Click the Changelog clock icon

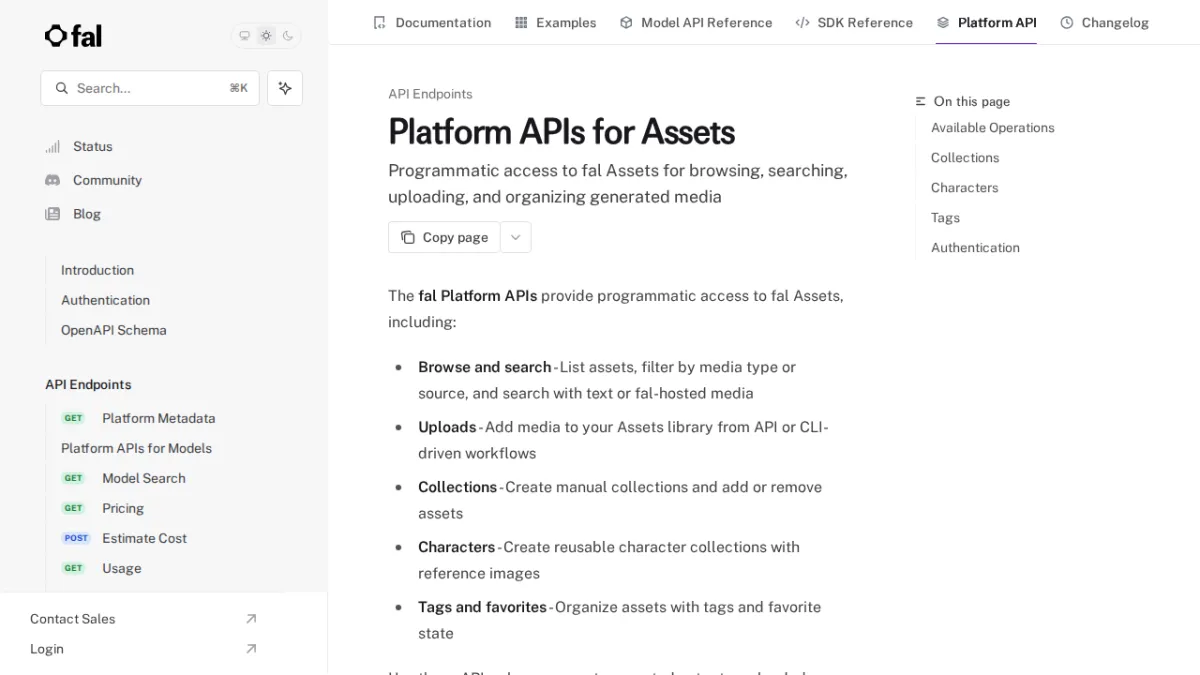[1067, 22]
